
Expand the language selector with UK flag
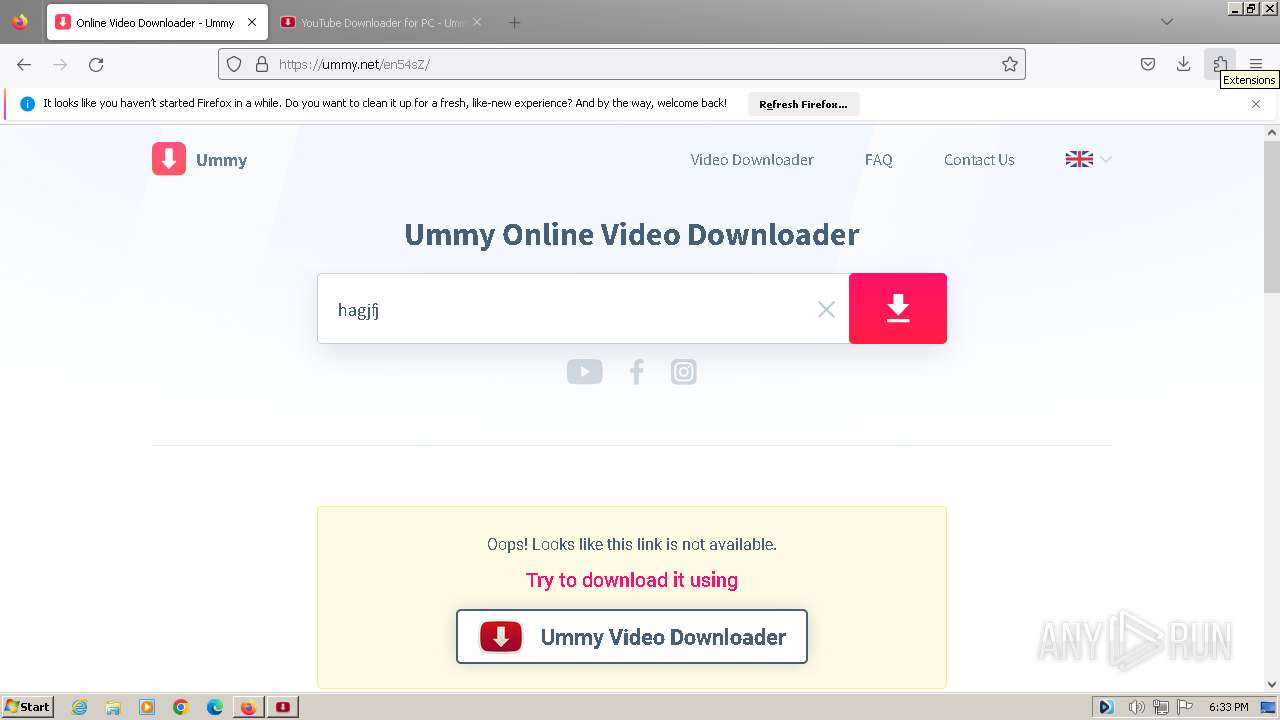coord(1089,159)
